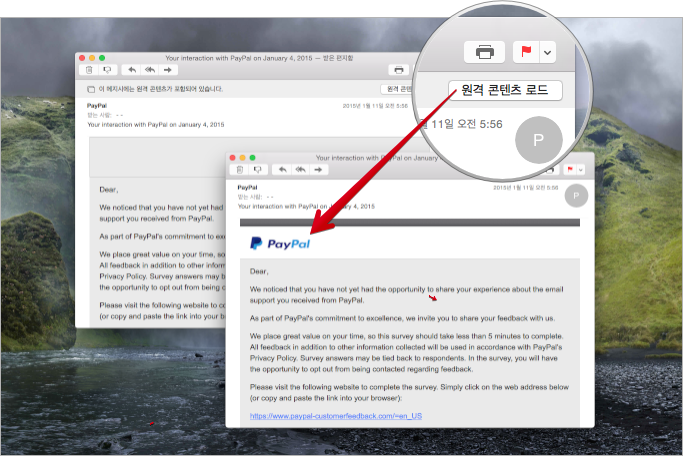This screenshot has height=456, width=683.
Task: Reply to the message in the back window
Action: [132, 70]
